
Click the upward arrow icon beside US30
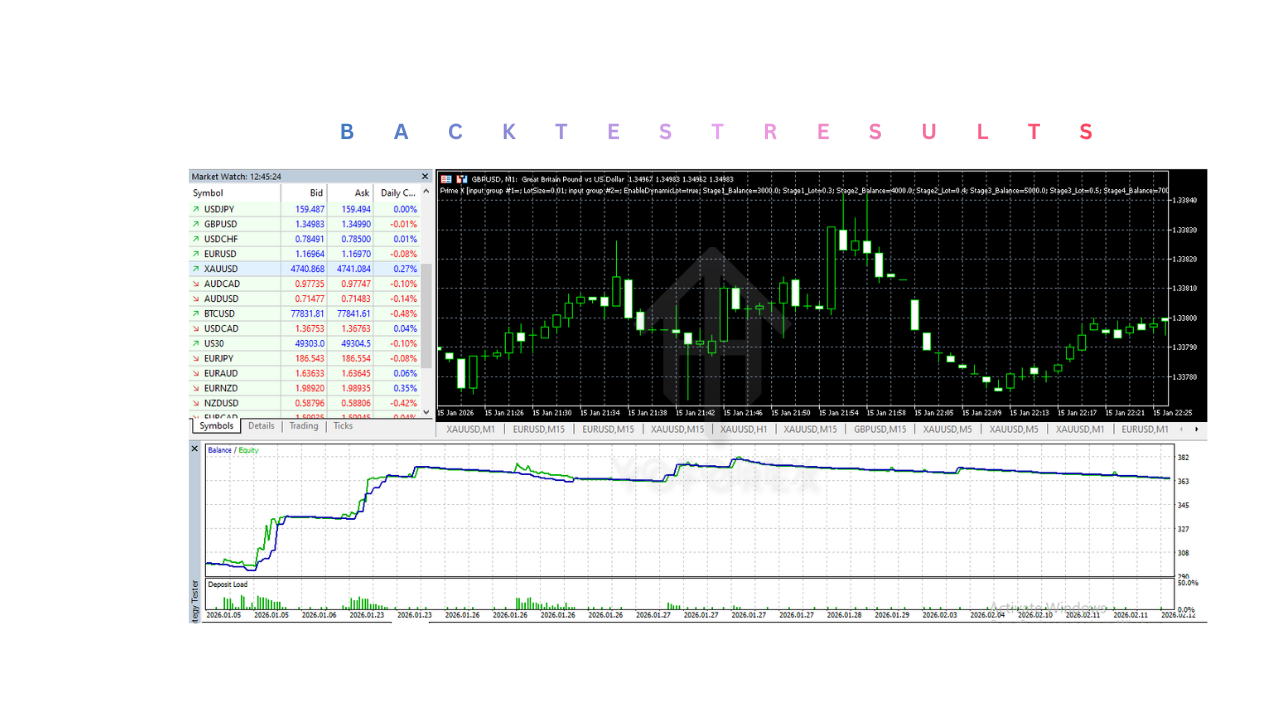coord(195,343)
